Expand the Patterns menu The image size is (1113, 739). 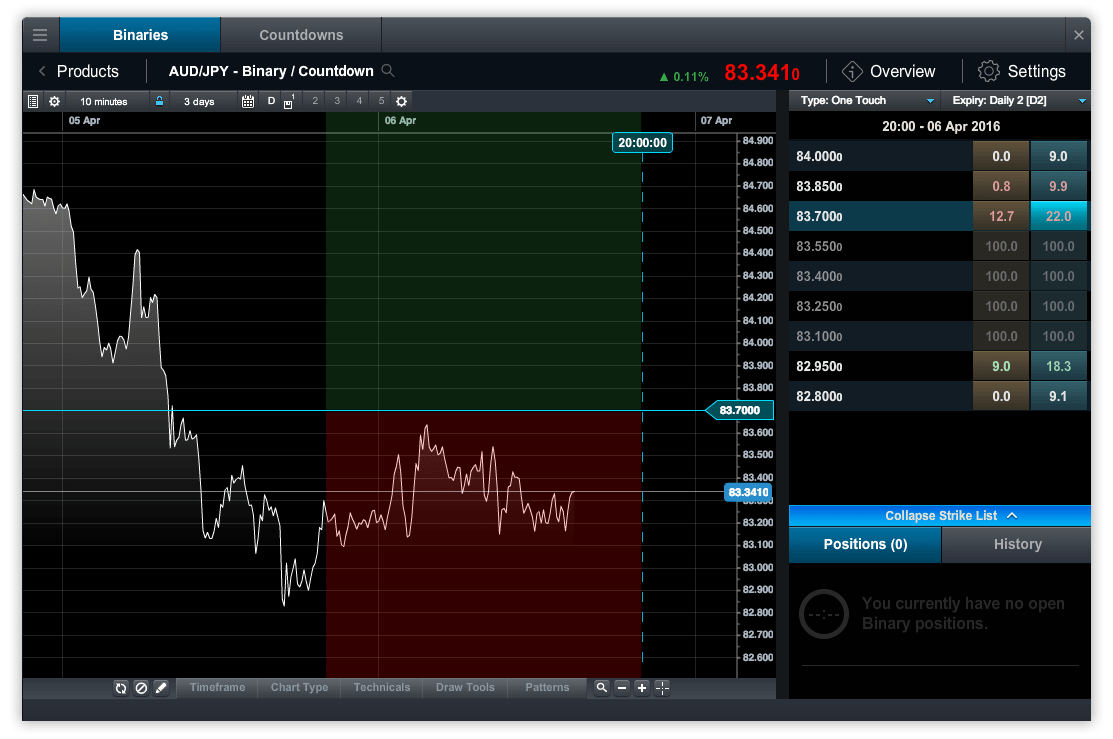(x=547, y=687)
